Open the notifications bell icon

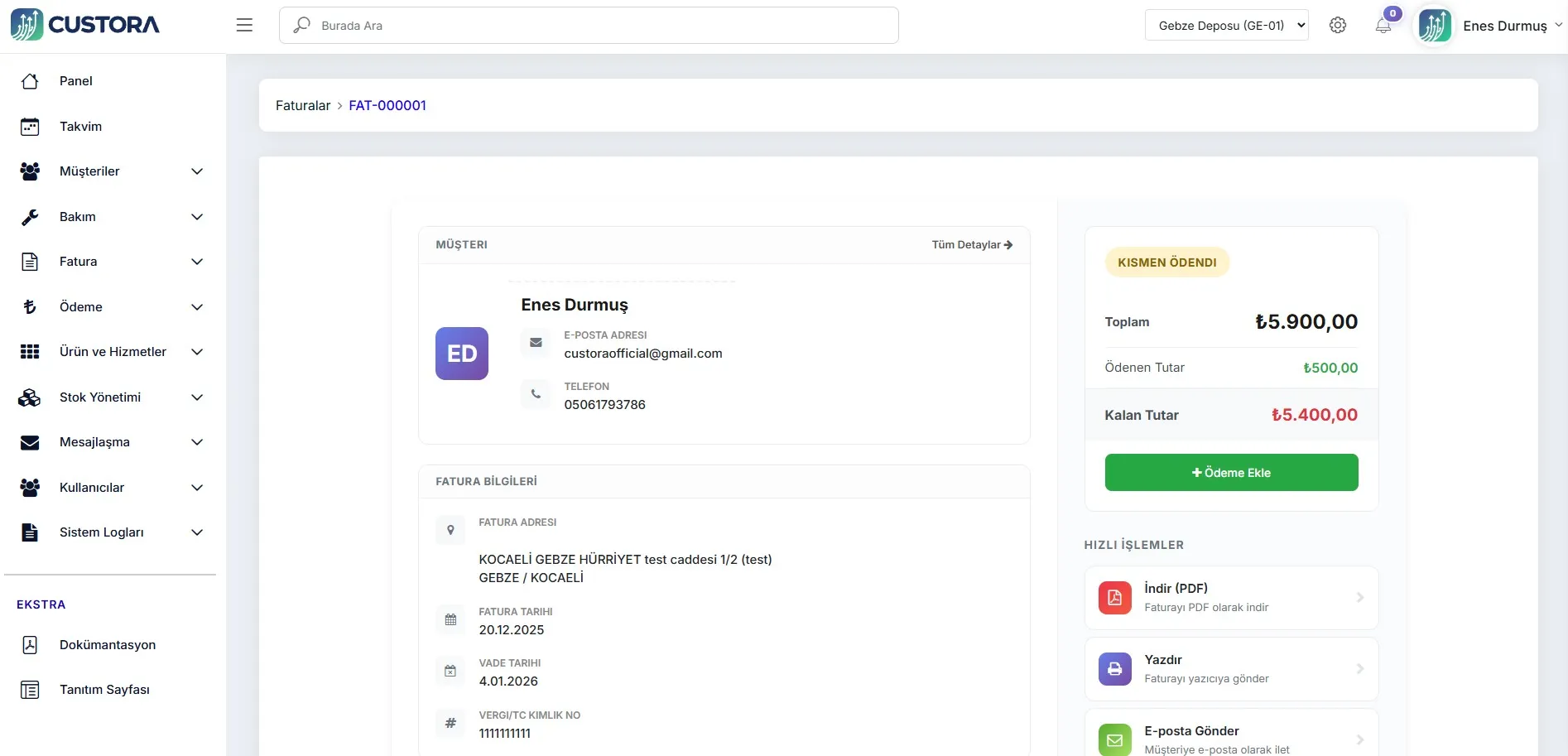1383,26
